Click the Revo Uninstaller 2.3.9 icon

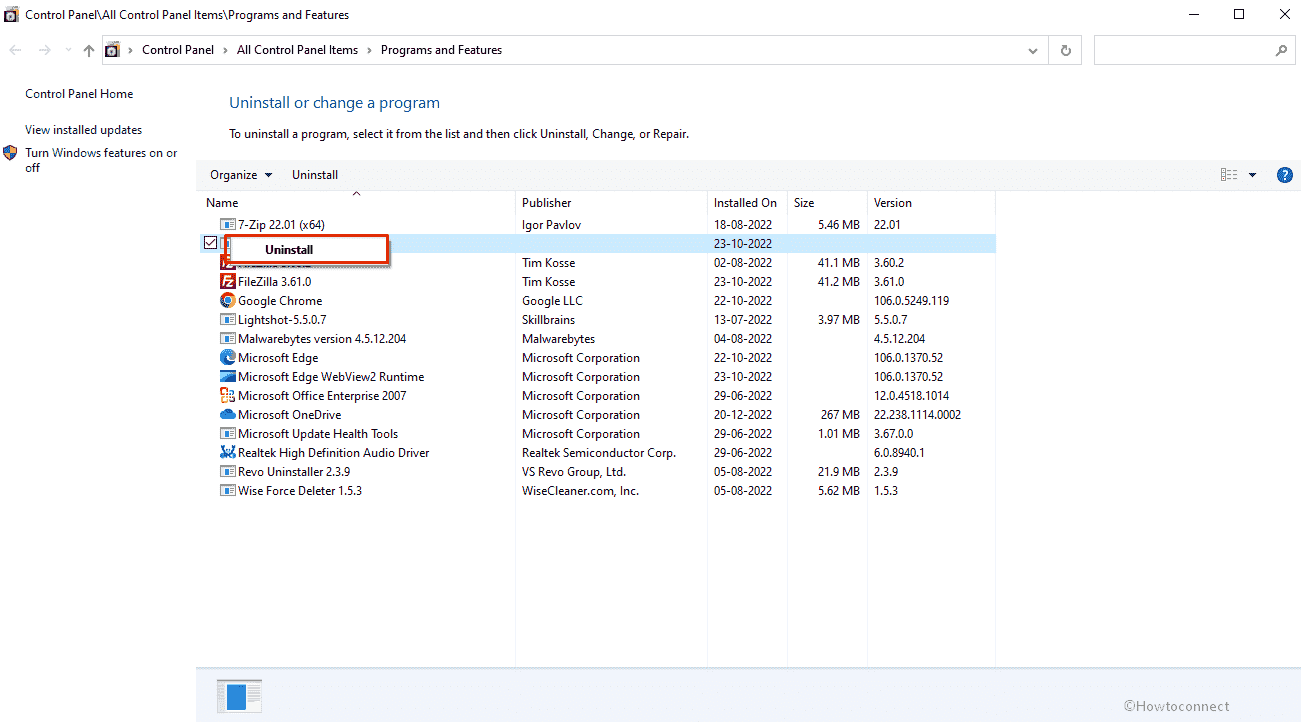228,472
